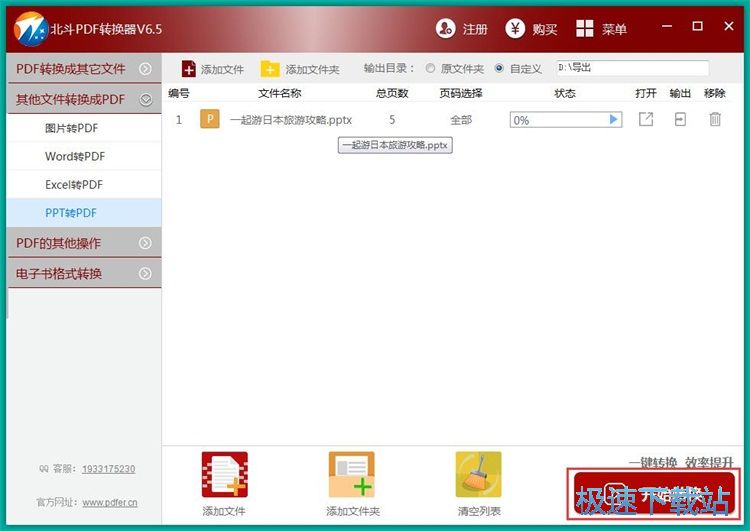The image size is (750, 531).
Task: Start conversion with the blue play arrow
Action: coord(613,119)
